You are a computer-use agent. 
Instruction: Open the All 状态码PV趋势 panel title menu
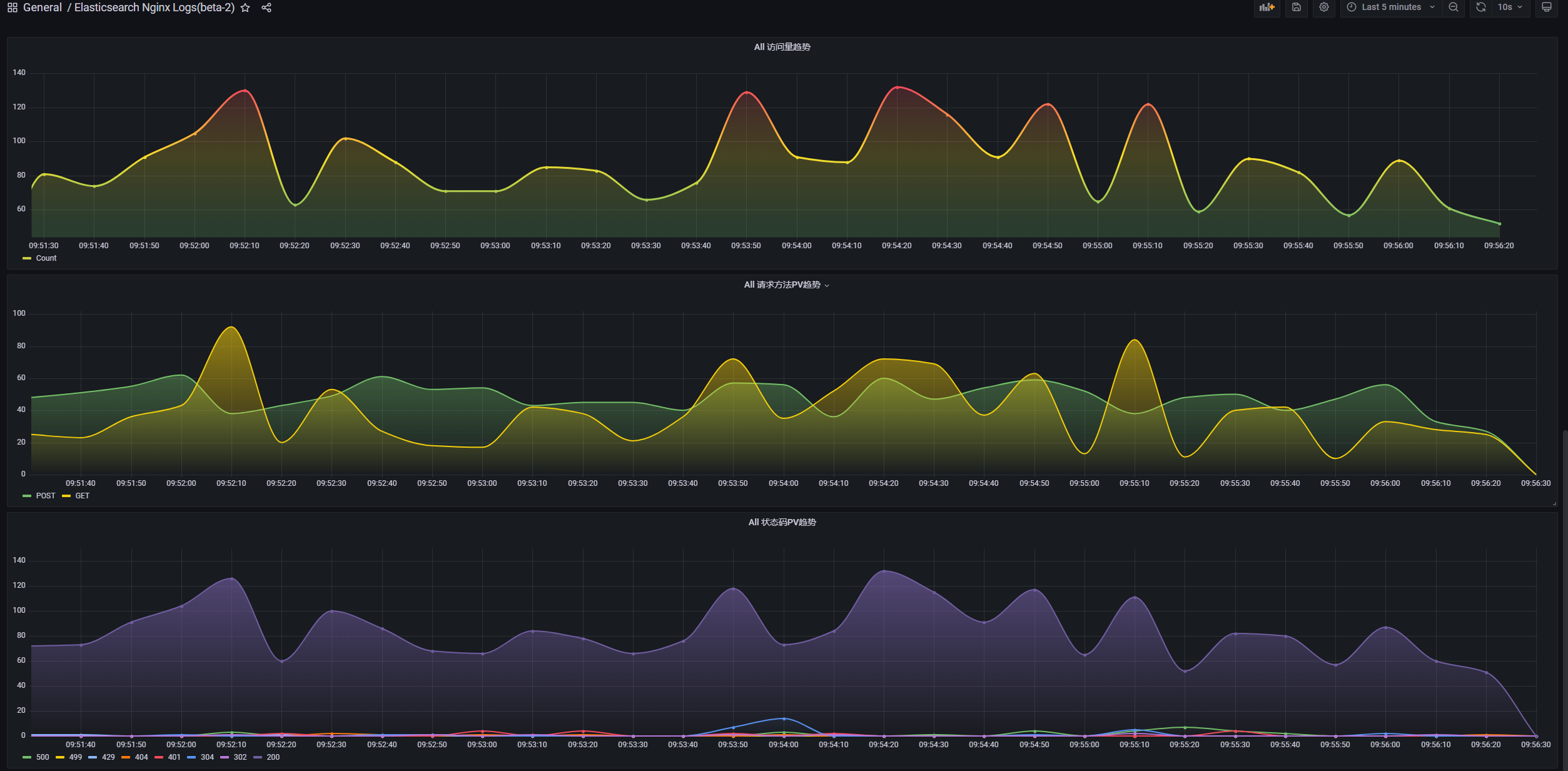pos(782,523)
